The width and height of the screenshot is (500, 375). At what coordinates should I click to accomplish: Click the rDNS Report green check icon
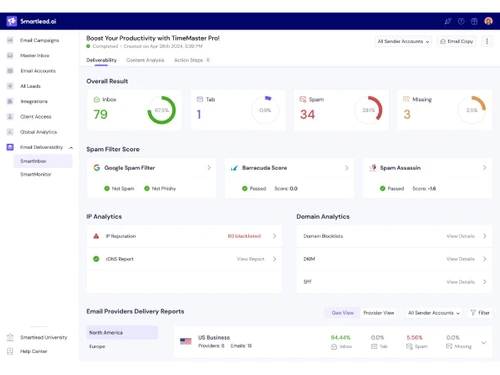coord(96,259)
